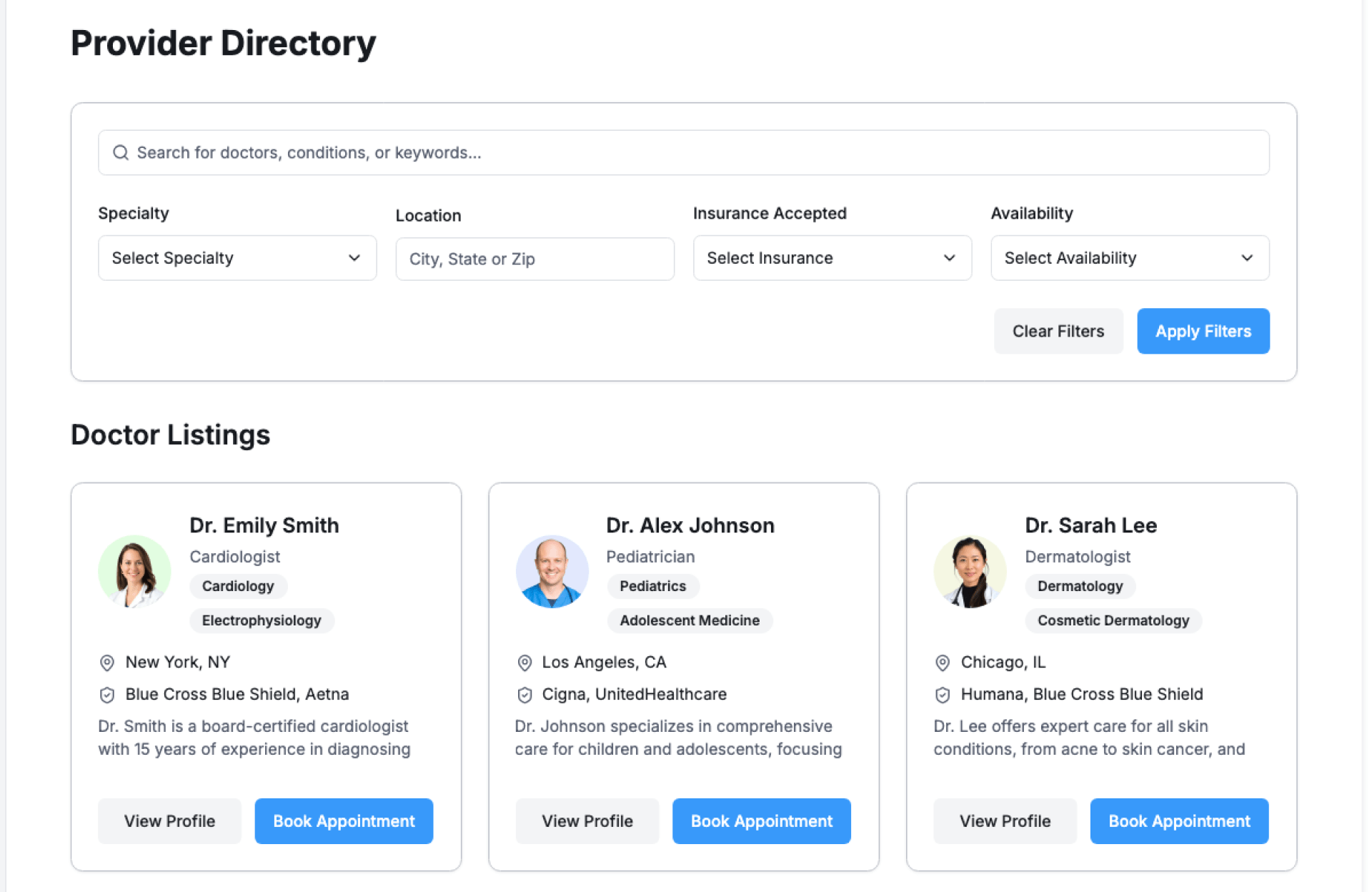Click the search magnifier icon
Screen dimensions: 1372x892
tap(121, 153)
